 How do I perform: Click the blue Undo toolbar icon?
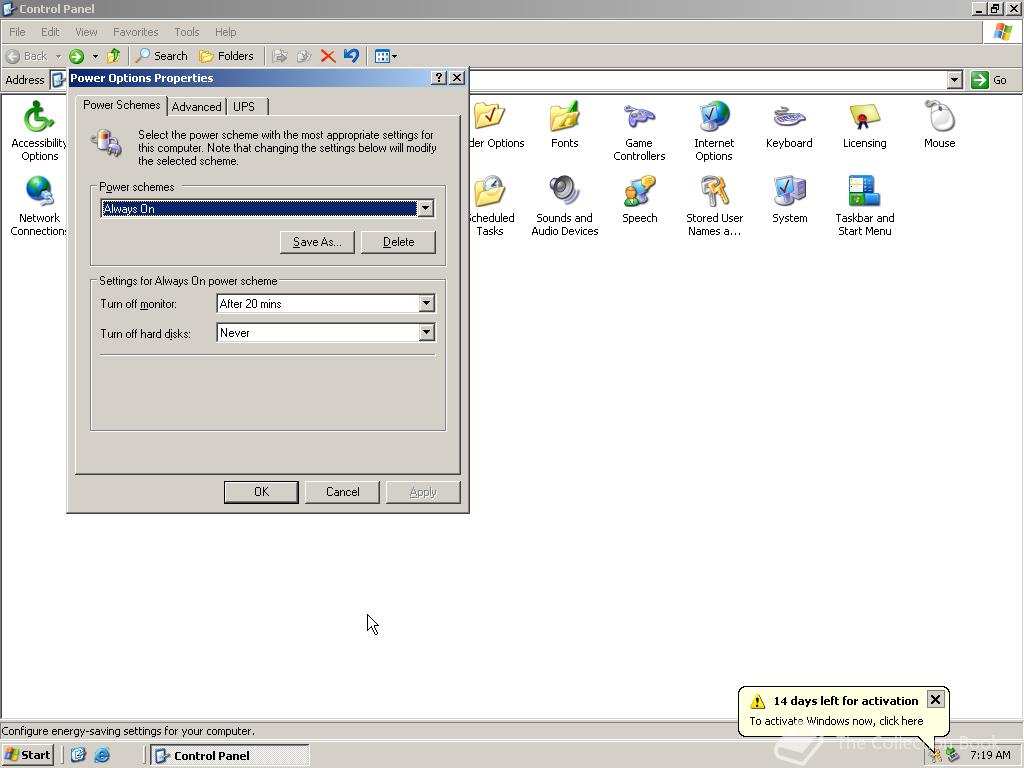[x=351, y=56]
